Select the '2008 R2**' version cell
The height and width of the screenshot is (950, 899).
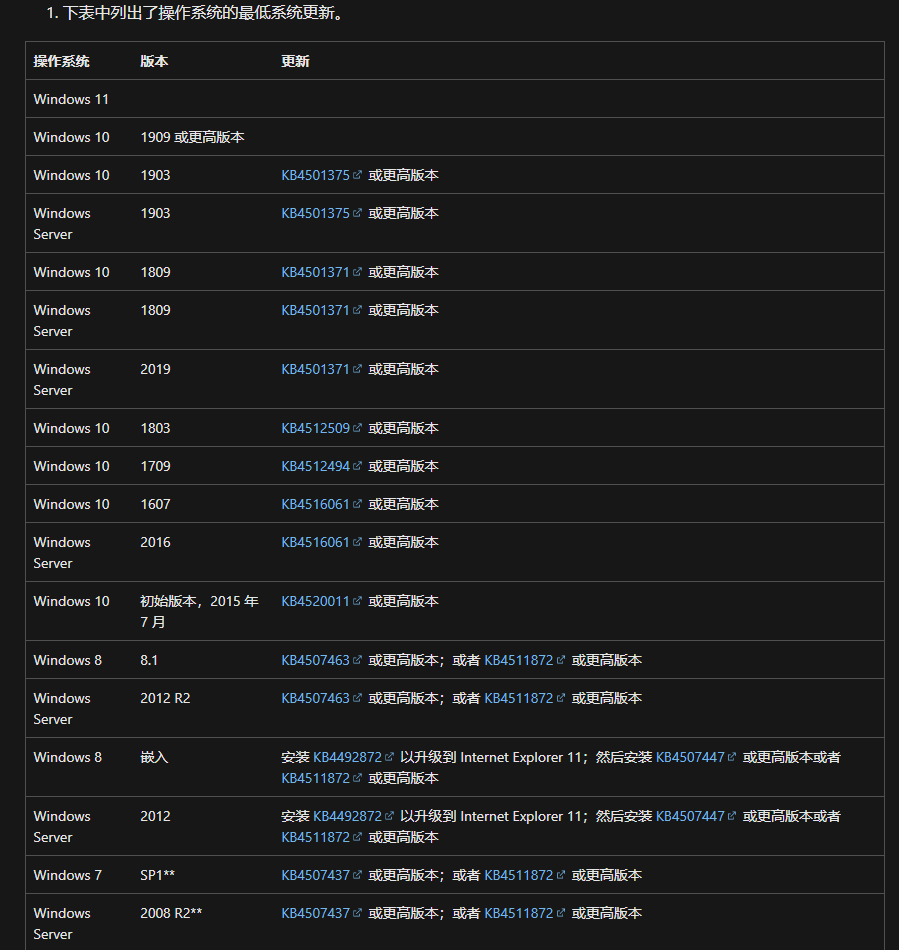(x=171, y=913)
